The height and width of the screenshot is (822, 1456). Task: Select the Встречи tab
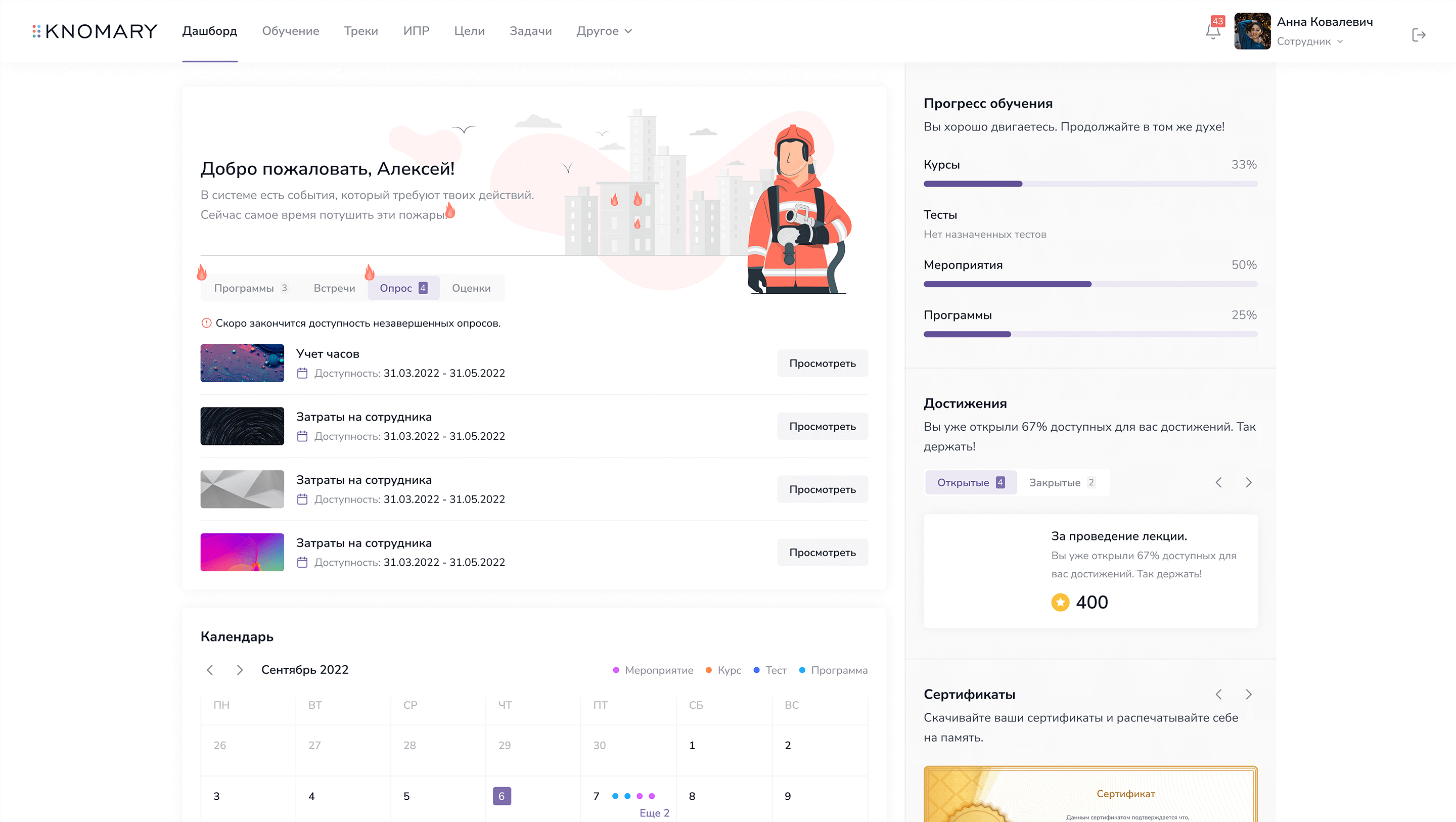tap(334, 288)
